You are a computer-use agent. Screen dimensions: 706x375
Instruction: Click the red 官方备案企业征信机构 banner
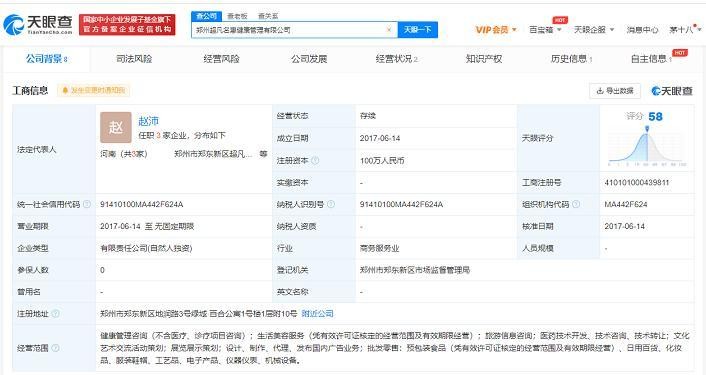click(x=127, y=24)
